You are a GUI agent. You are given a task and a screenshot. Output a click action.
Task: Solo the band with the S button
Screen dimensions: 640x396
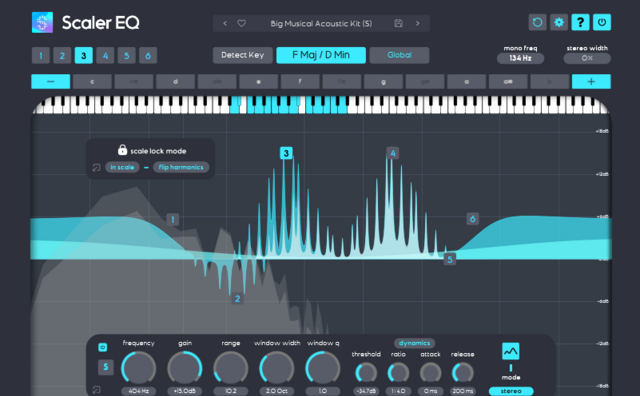pyautogui.click(x=106, y=367)
